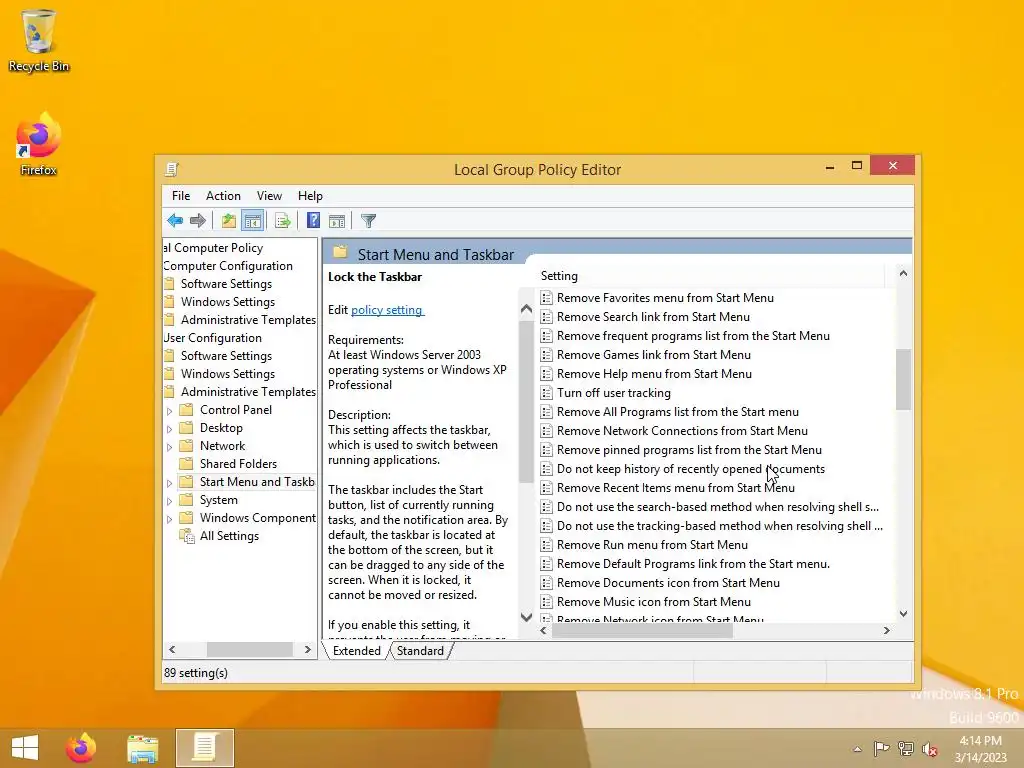Select Shared Folders in the tree
Viewport: 1024px width, 768px height.
click(x=238, y=464)
